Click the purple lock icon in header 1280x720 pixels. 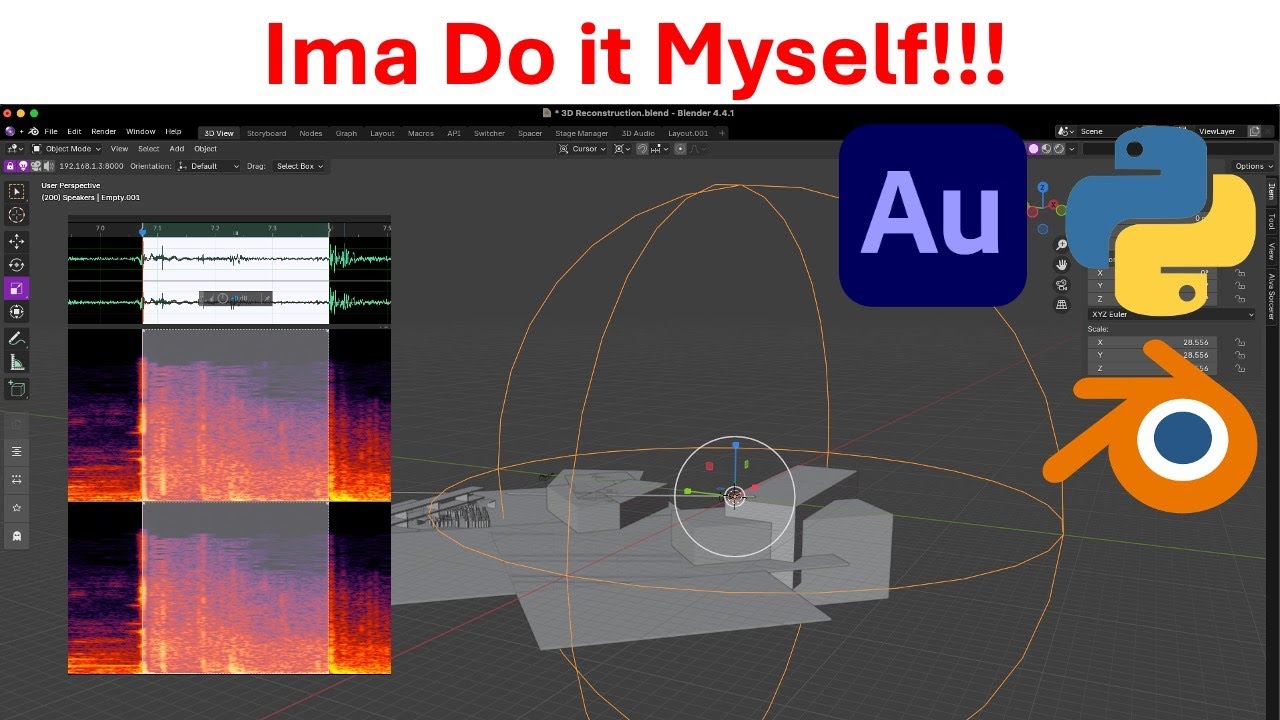point(10,166)
